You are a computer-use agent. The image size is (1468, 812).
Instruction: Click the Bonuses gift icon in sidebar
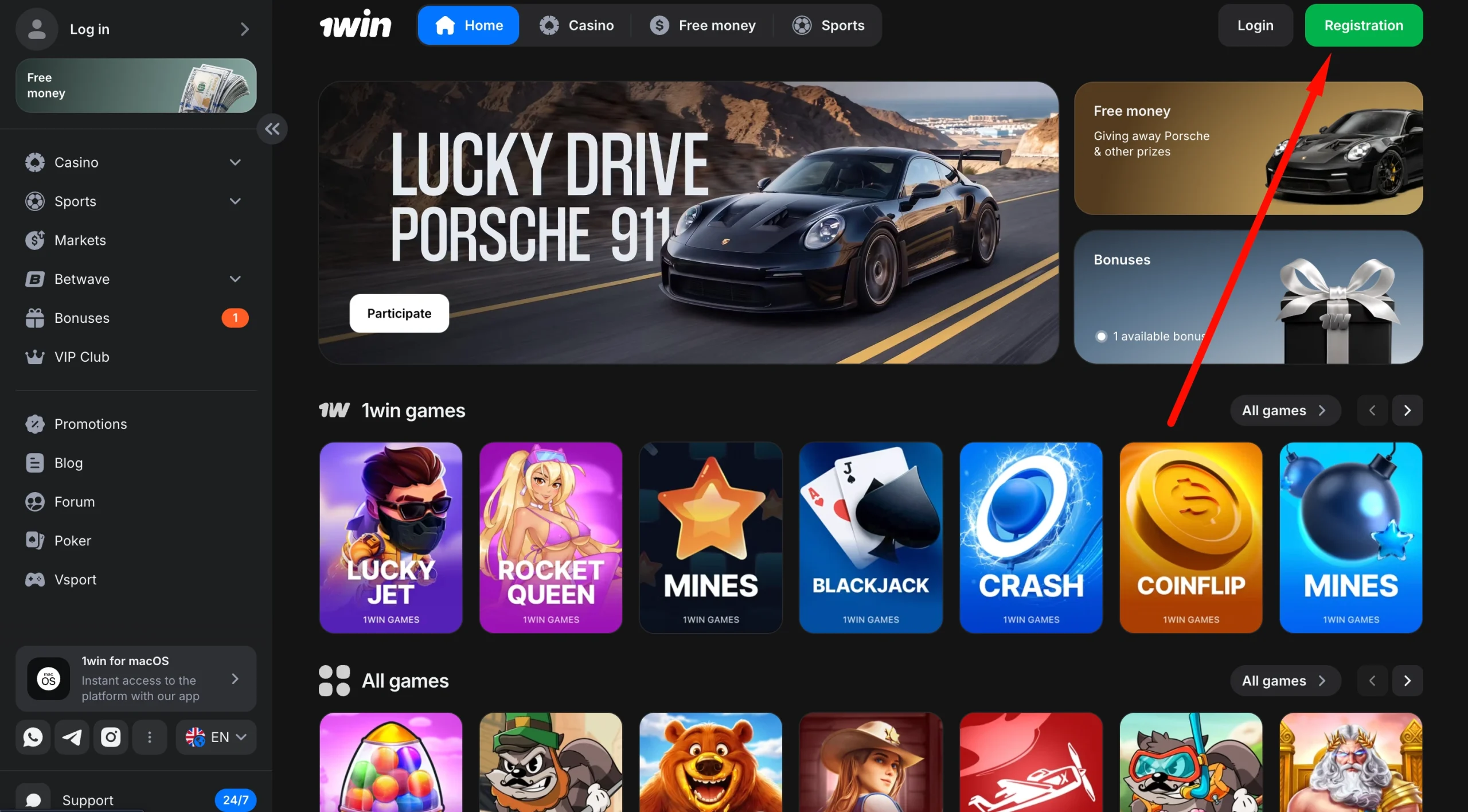(x=35, y=318)
